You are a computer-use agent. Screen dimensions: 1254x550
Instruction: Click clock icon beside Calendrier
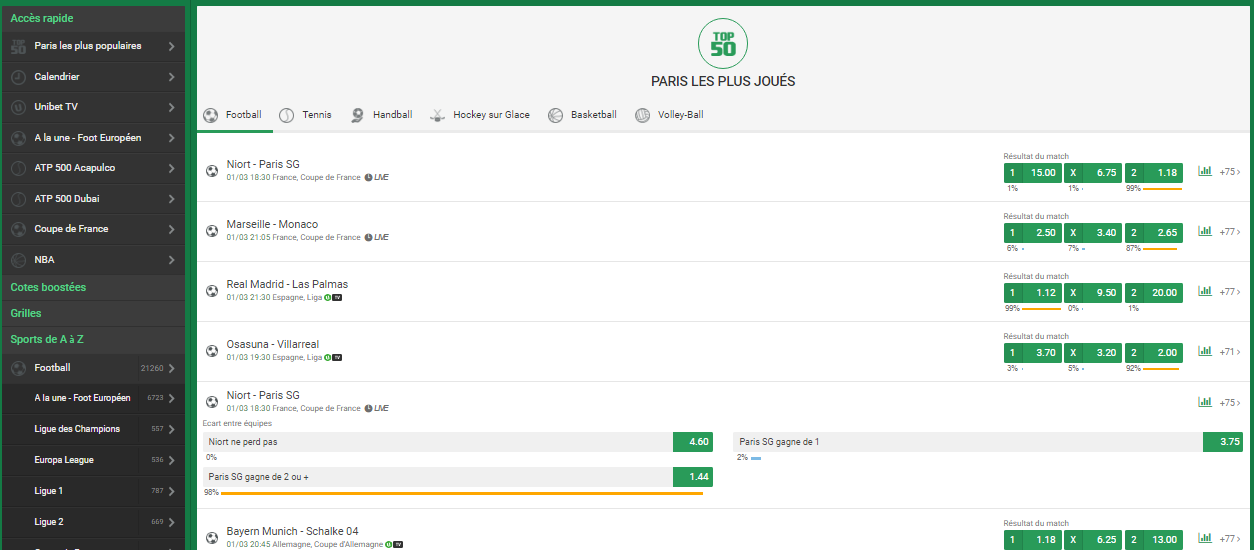18,77
